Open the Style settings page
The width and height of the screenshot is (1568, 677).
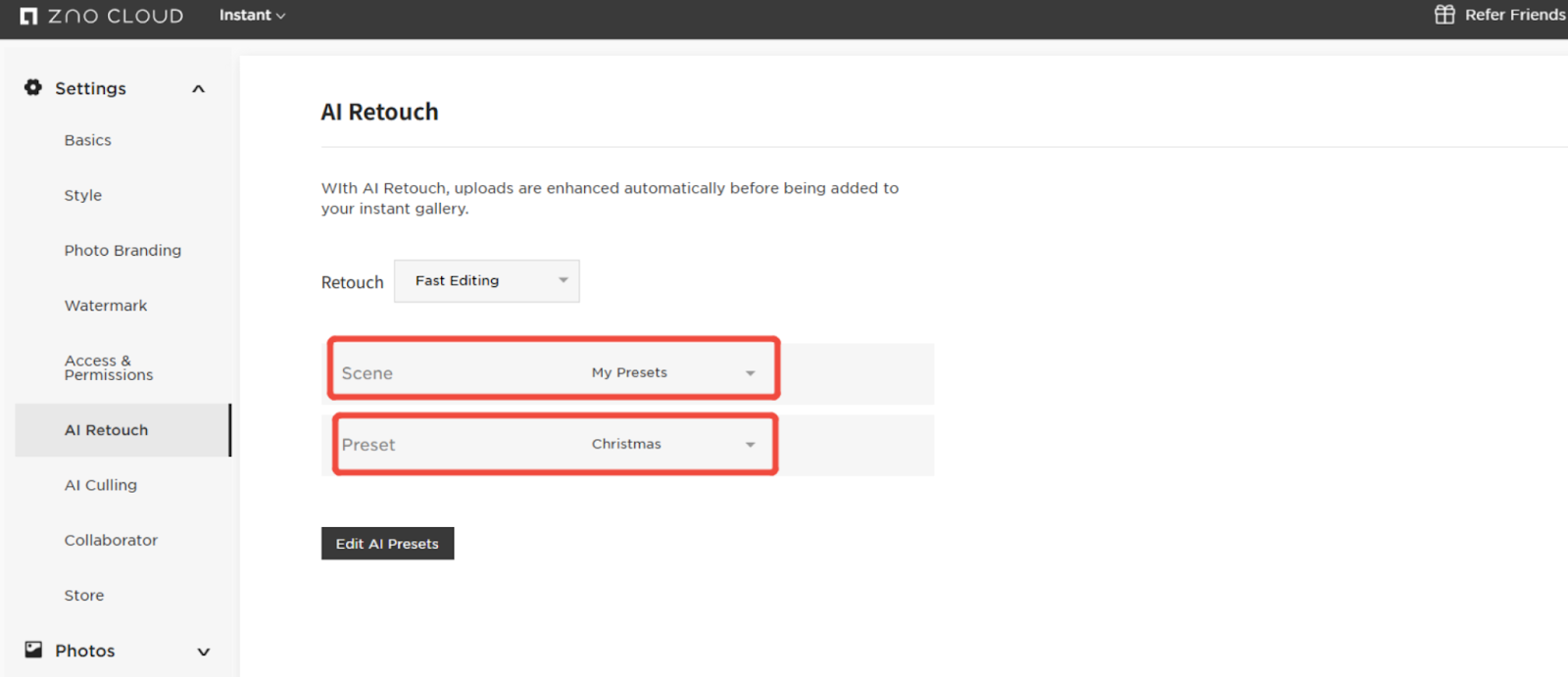(x=83, y=195)
